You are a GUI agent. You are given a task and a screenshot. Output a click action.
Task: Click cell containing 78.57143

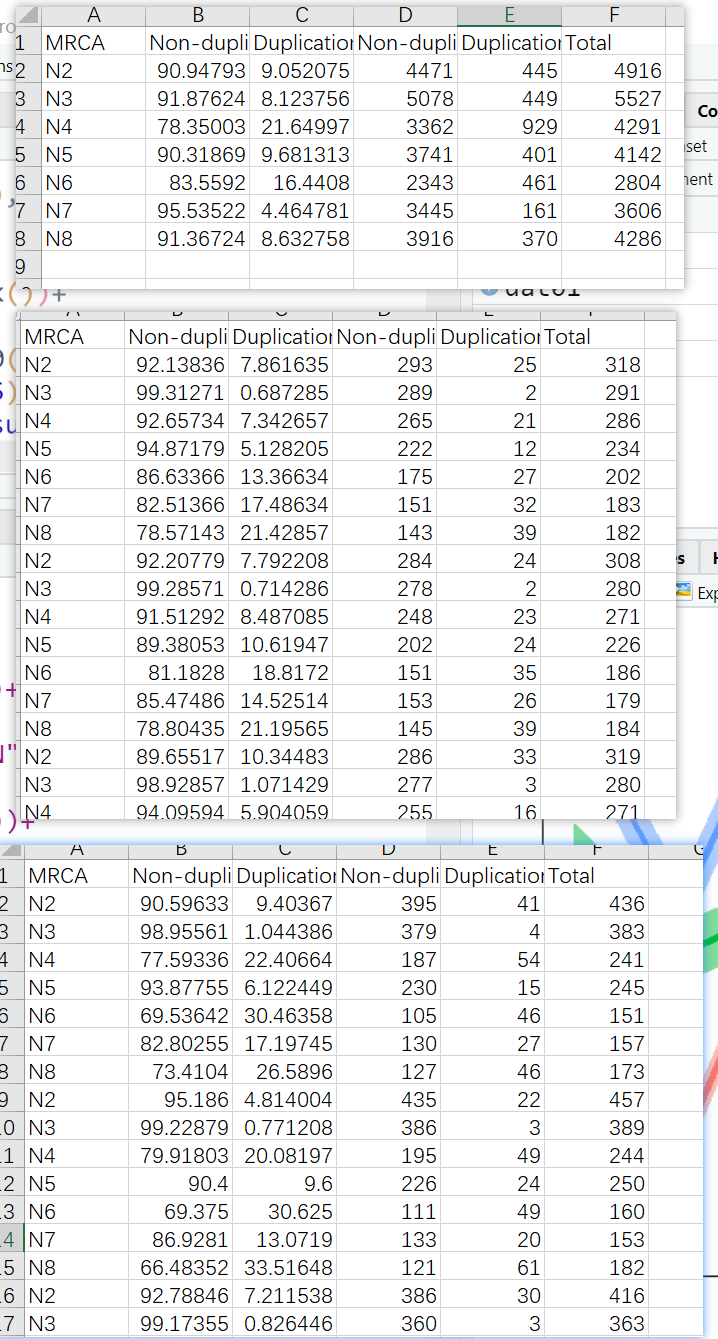click(x=177, y=532)
